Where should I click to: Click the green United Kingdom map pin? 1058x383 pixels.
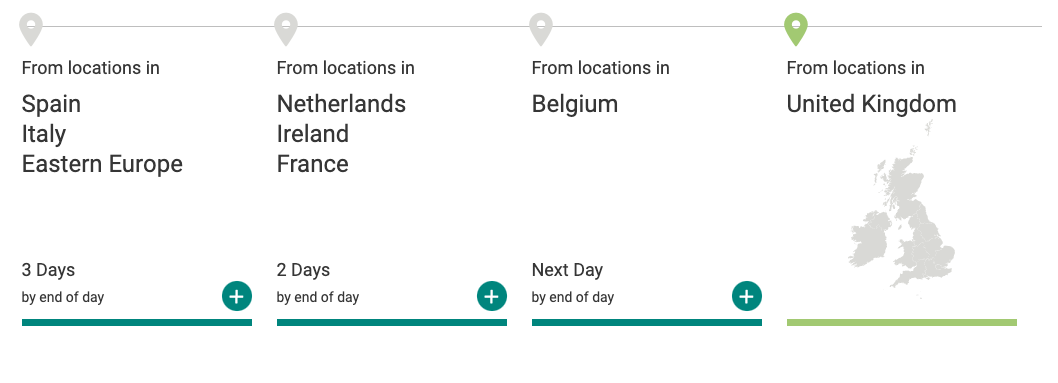click(x=796, y=30)
